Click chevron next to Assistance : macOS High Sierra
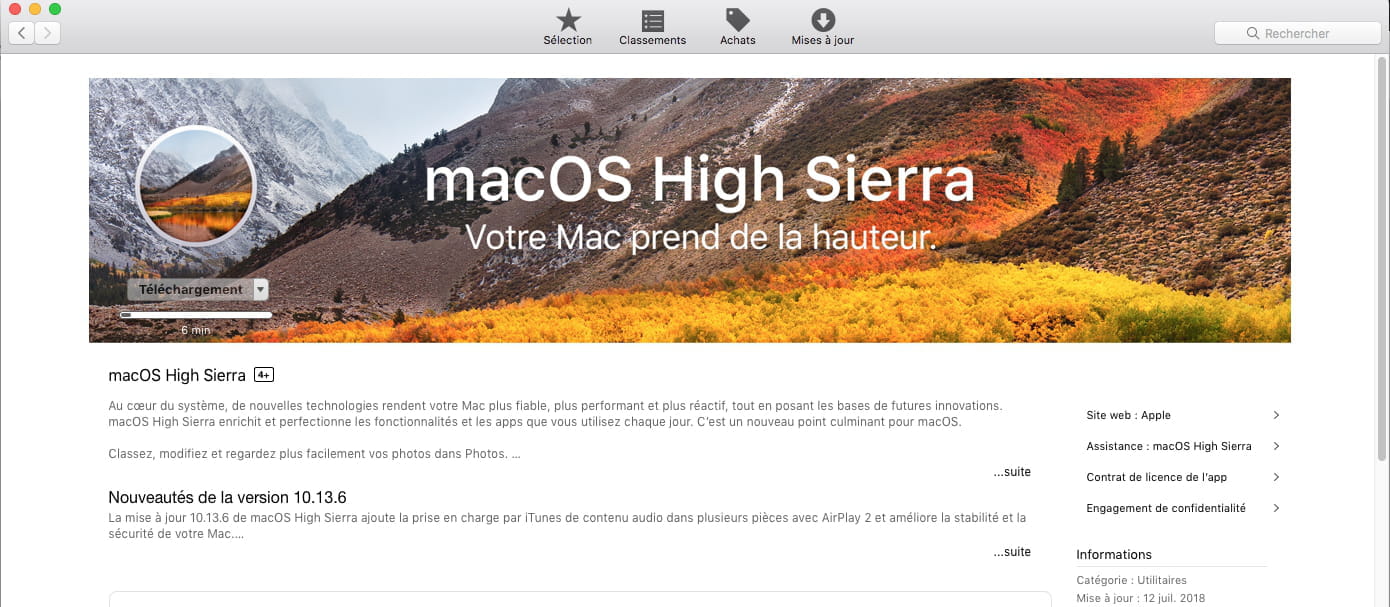This screenshot has height=607, width=1390. coord(1277,446)
